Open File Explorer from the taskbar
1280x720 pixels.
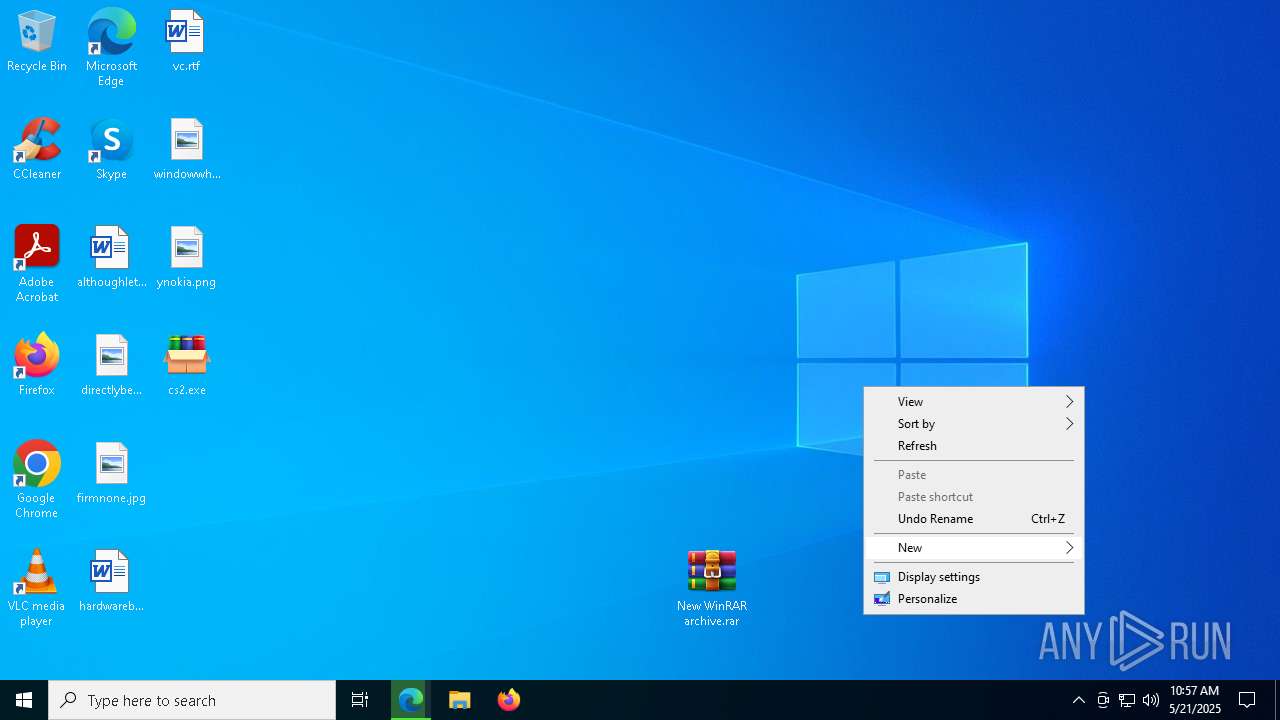coord(460,700)
